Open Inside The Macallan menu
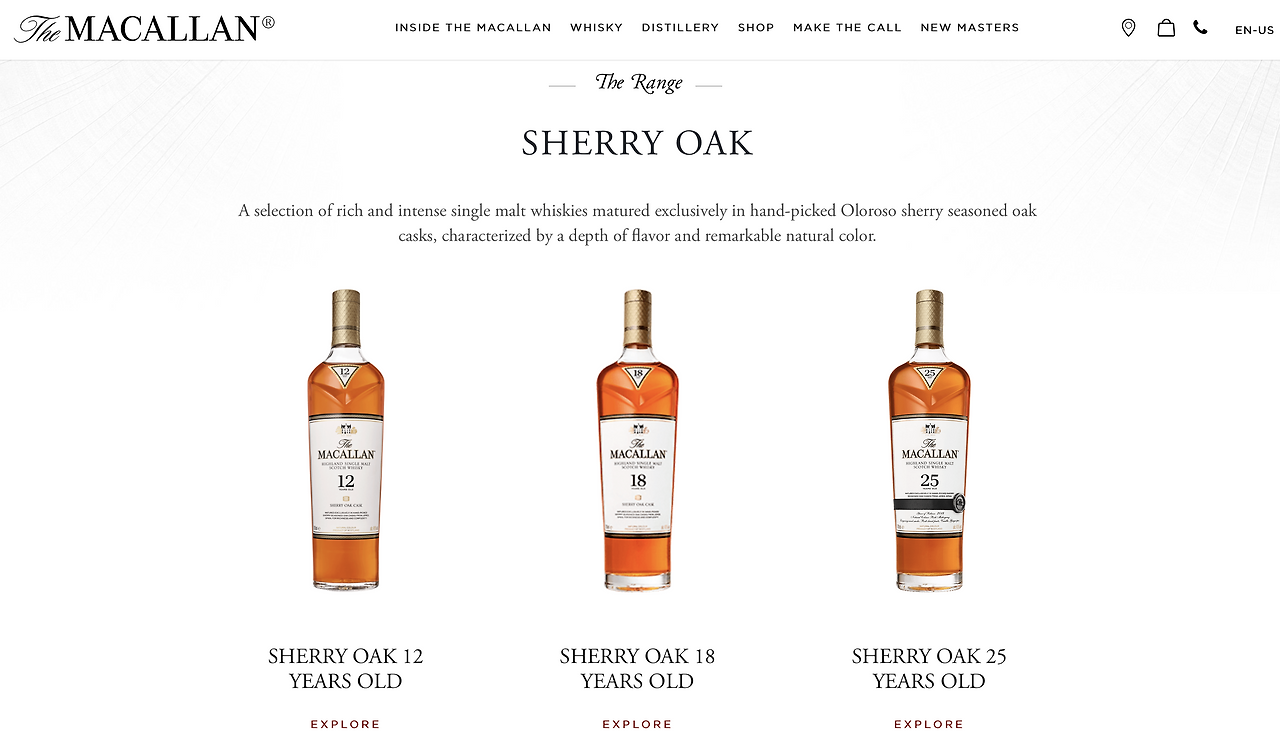The image size is (1280, 737). tap(473, 28)
